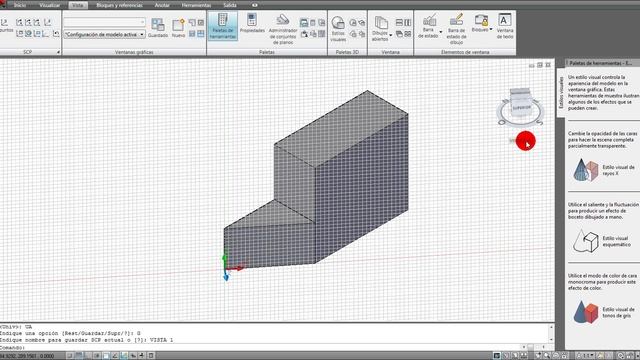Click the top-left icon in Paletas 3D small icons
Screen dimensions: 640x360
(x=353, y=22)
